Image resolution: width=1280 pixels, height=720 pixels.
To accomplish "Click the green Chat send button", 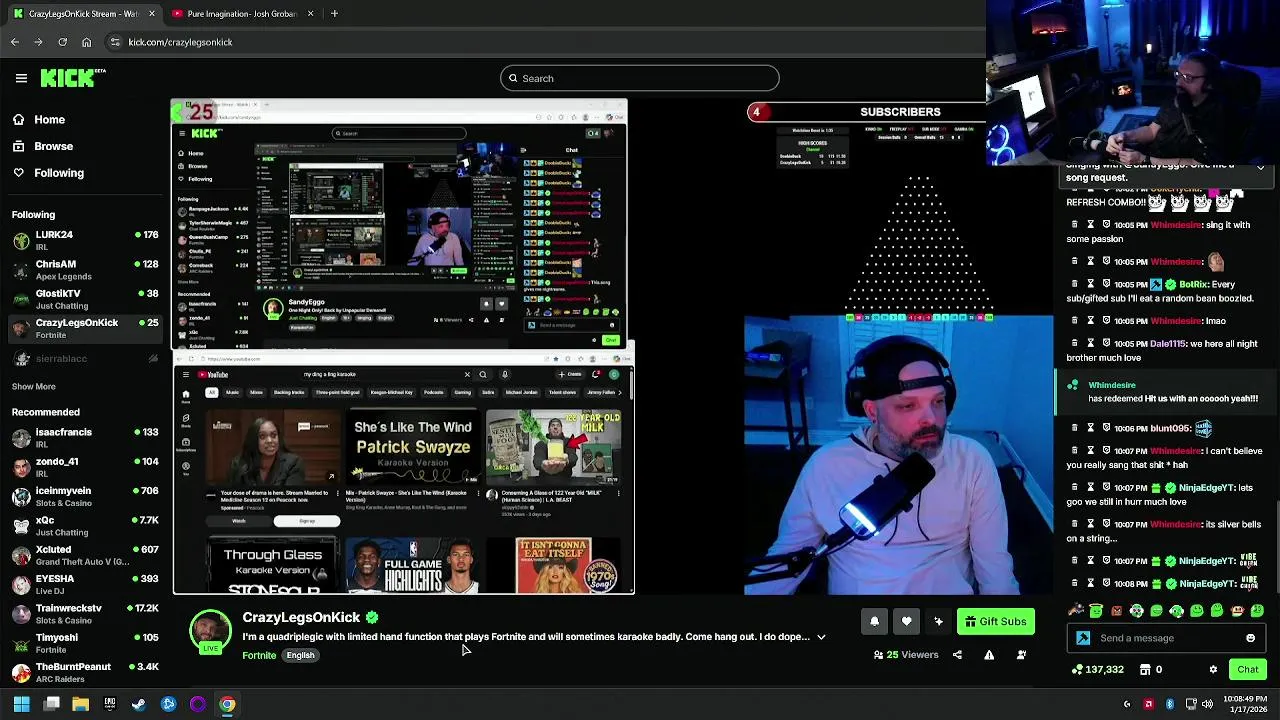I will (1248, 669).
